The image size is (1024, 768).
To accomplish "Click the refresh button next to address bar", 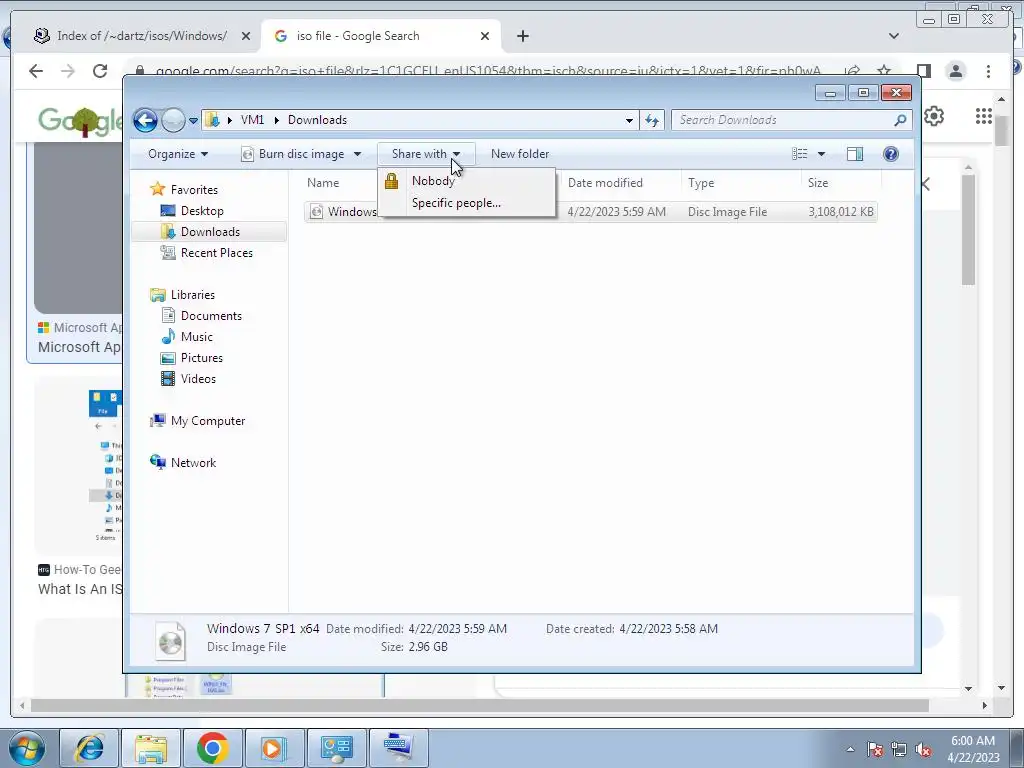I will pyautogui.click(x=652, y=120).
